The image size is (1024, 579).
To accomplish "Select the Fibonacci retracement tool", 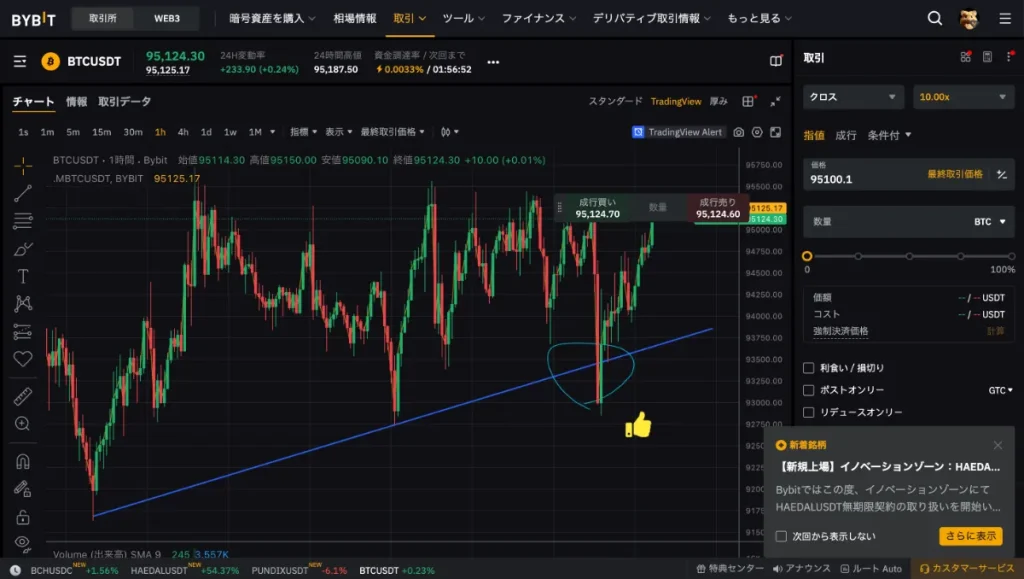I will click(23, 221).
